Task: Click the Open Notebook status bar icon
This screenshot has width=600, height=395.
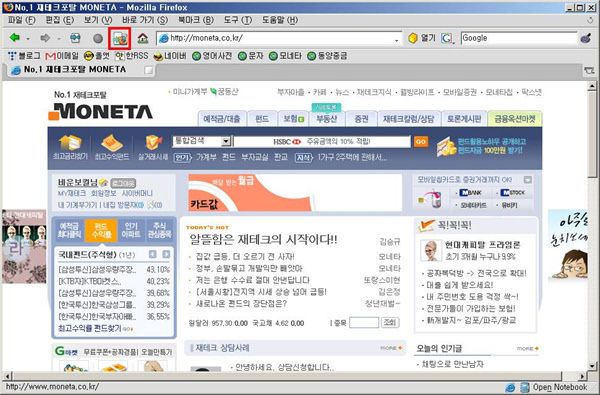Action: [x=525, y=387]
